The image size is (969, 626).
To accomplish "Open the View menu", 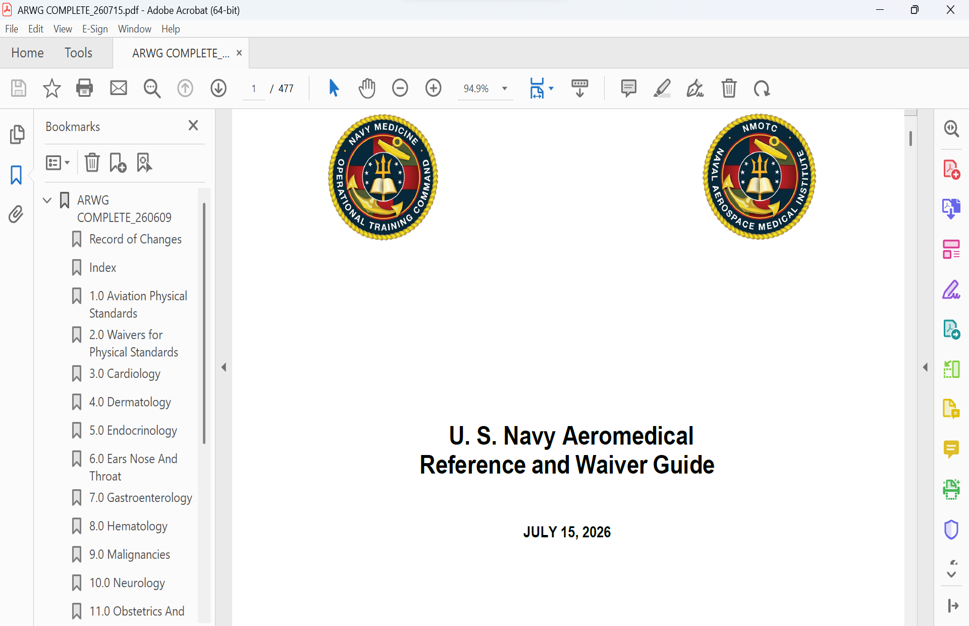I will pyautogui.click(x=62, y=29).
